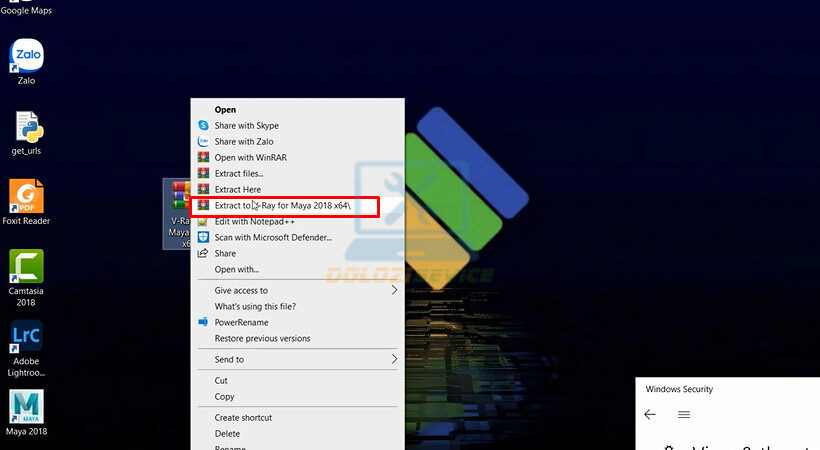The width and height of the screenshot is (820, 450).
Task: Click Restore previous versions
Action: click(262, 338)
